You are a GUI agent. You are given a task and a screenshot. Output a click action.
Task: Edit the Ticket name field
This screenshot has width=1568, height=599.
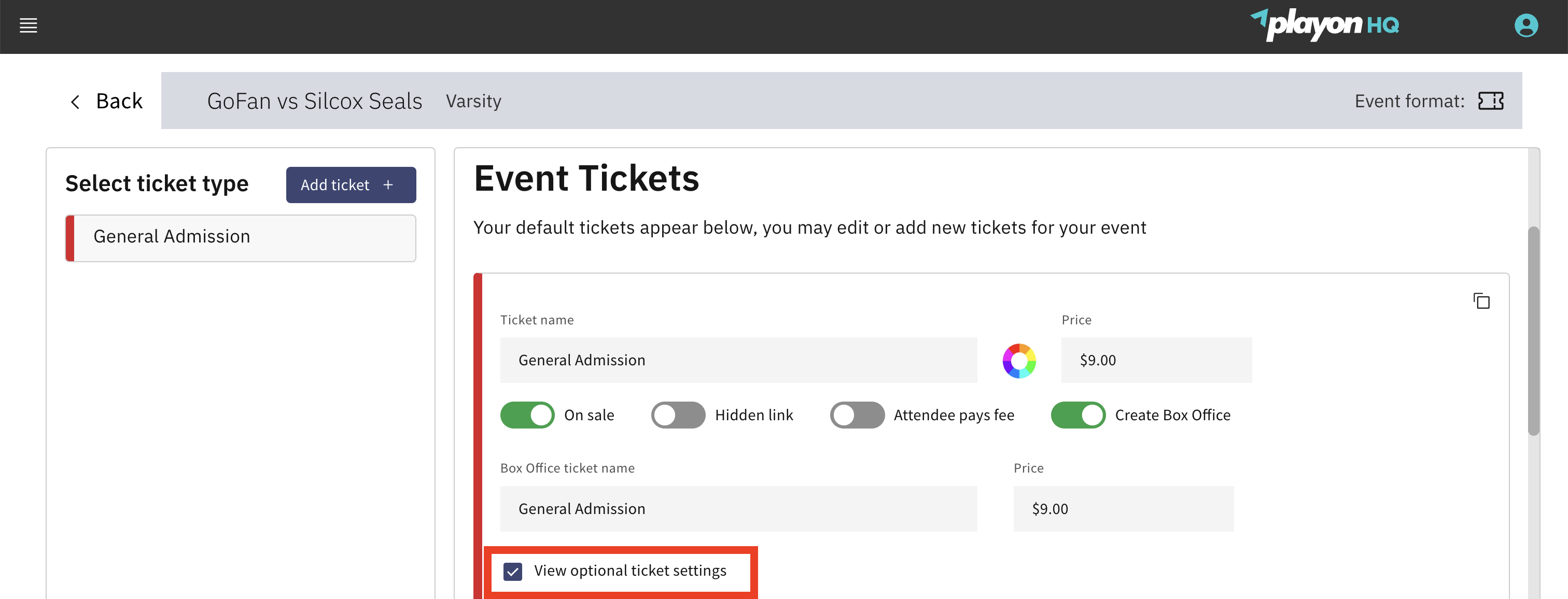[x=738, y=360]
